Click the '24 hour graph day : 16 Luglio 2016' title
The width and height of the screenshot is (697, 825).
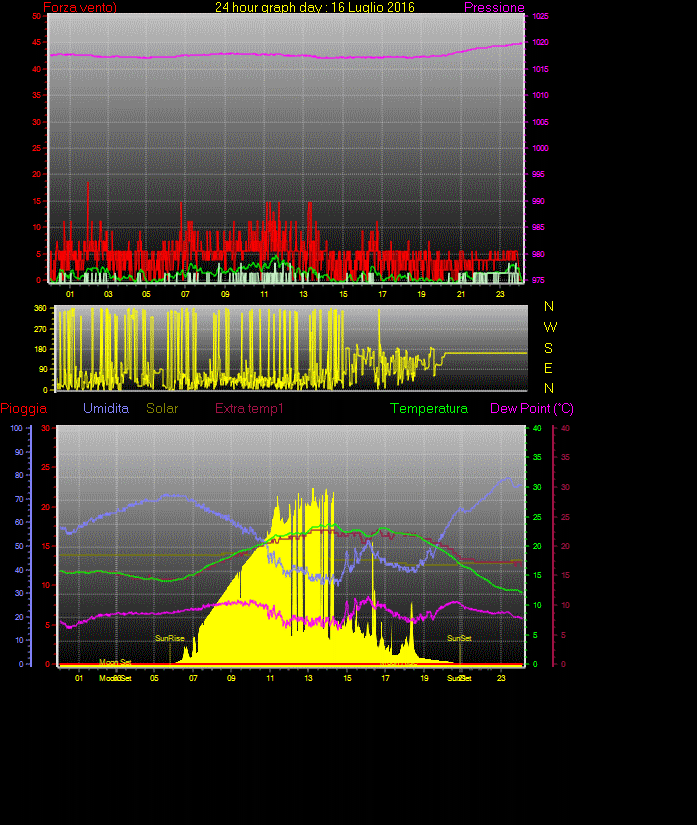(315, 7)
